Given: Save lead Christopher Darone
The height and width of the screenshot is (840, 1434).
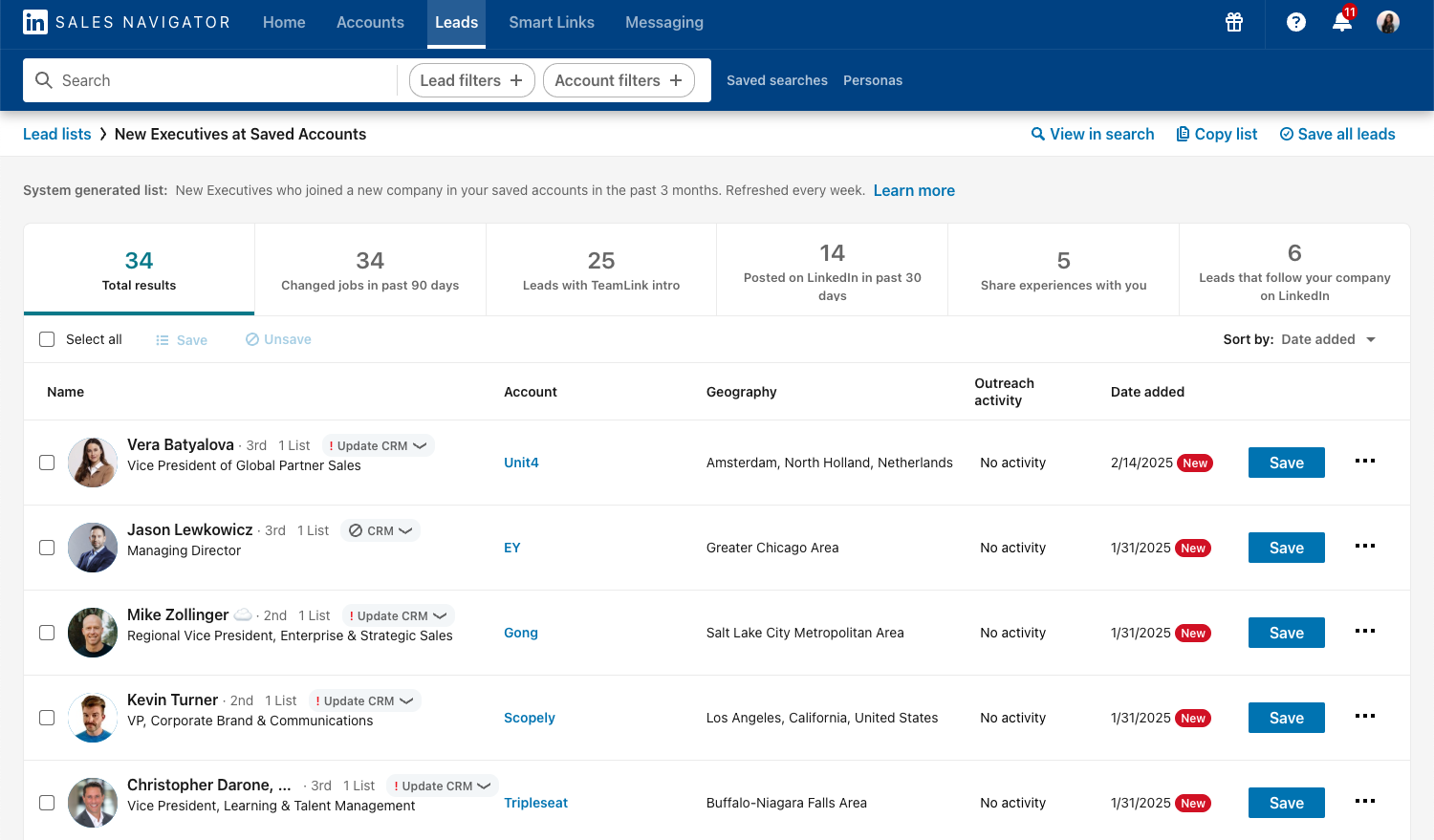Looking at the screenshot, I should coord(1287,803).
